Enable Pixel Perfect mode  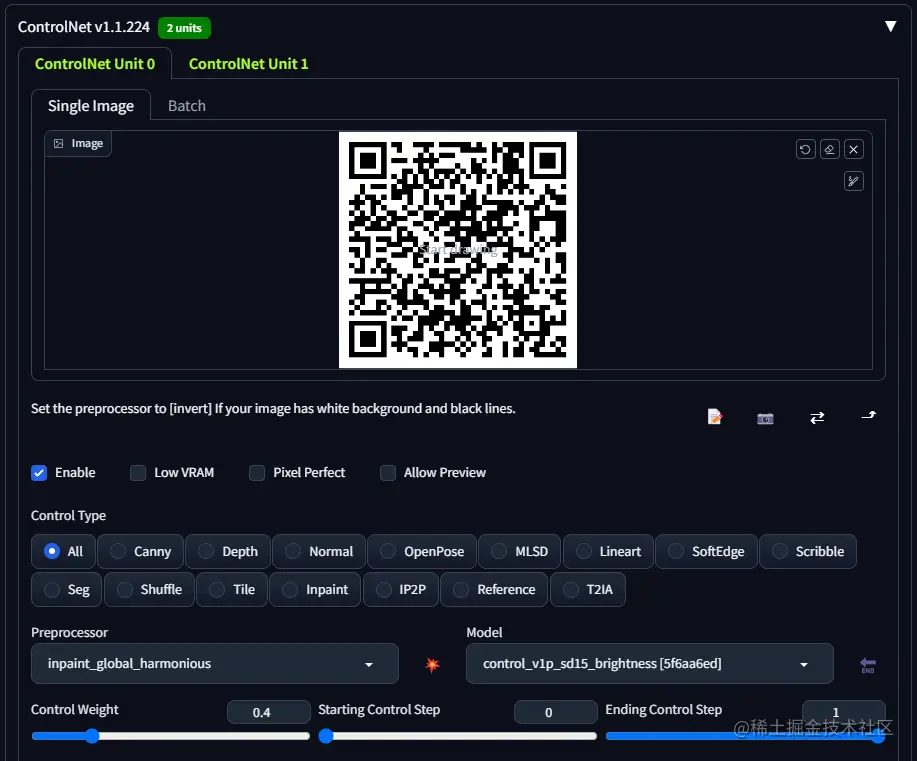coord(256,473)
